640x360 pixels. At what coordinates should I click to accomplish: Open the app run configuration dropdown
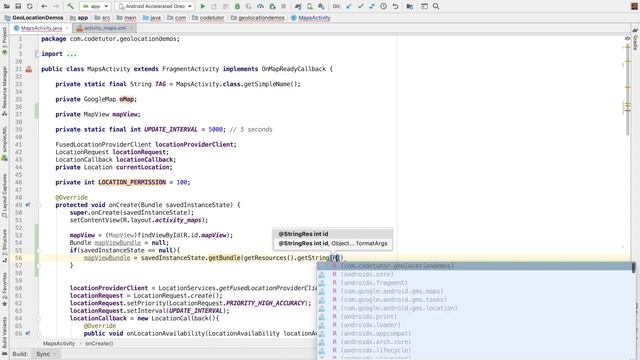click(95, 6)
